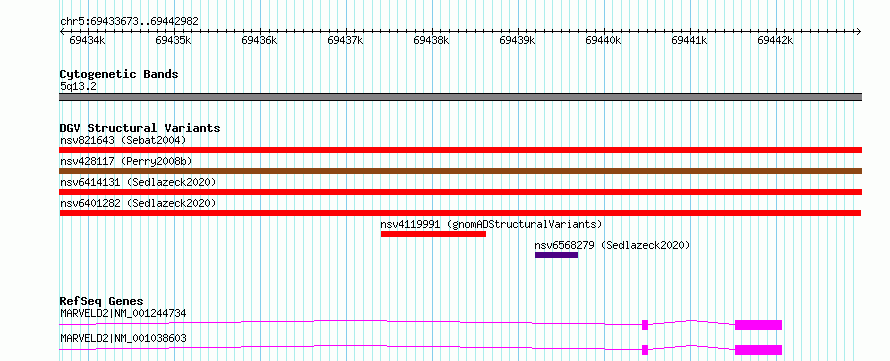Click the chr5:69433673..69442982 region label
The image size is (890, 361).
[129, 22]
